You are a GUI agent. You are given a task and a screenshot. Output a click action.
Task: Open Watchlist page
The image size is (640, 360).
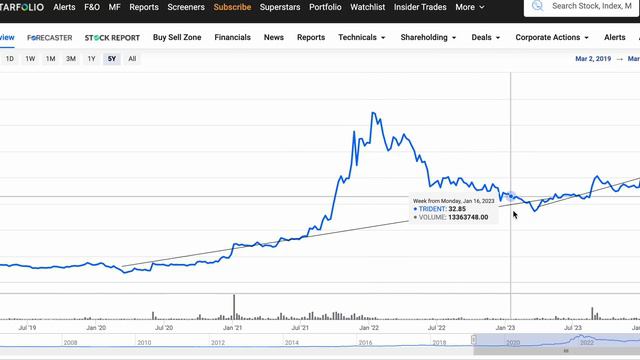[367, 7]
